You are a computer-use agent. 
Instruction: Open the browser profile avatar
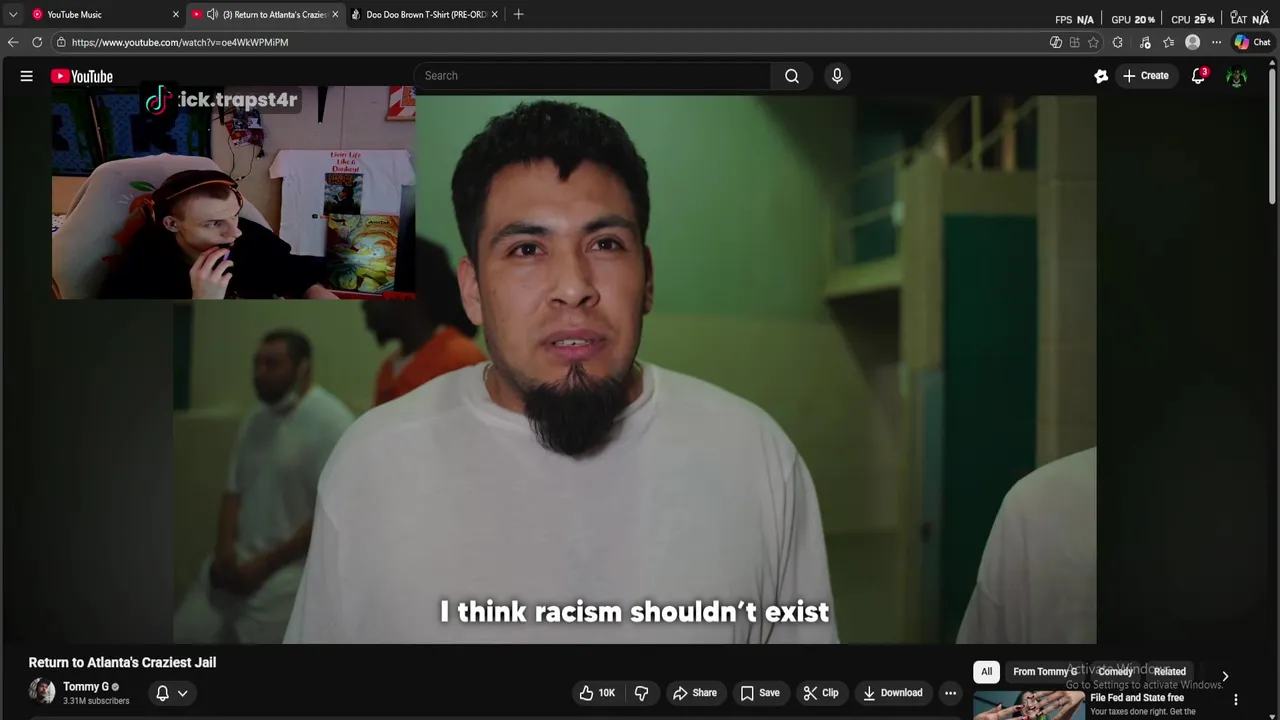tap(1192, 42)
